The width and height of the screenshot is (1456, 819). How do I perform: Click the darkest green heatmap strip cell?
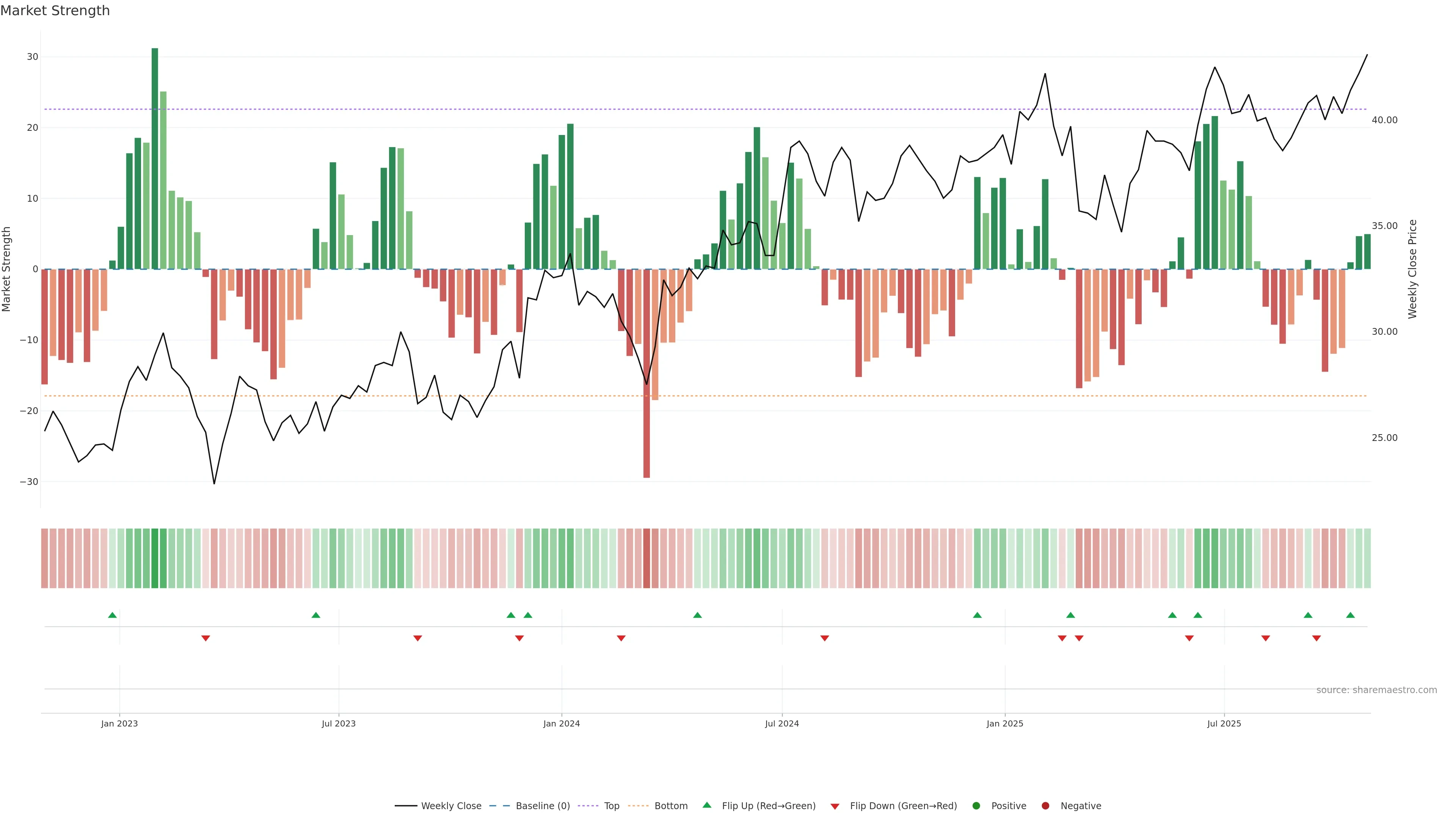pyautogui.click(x=155, y=558)
